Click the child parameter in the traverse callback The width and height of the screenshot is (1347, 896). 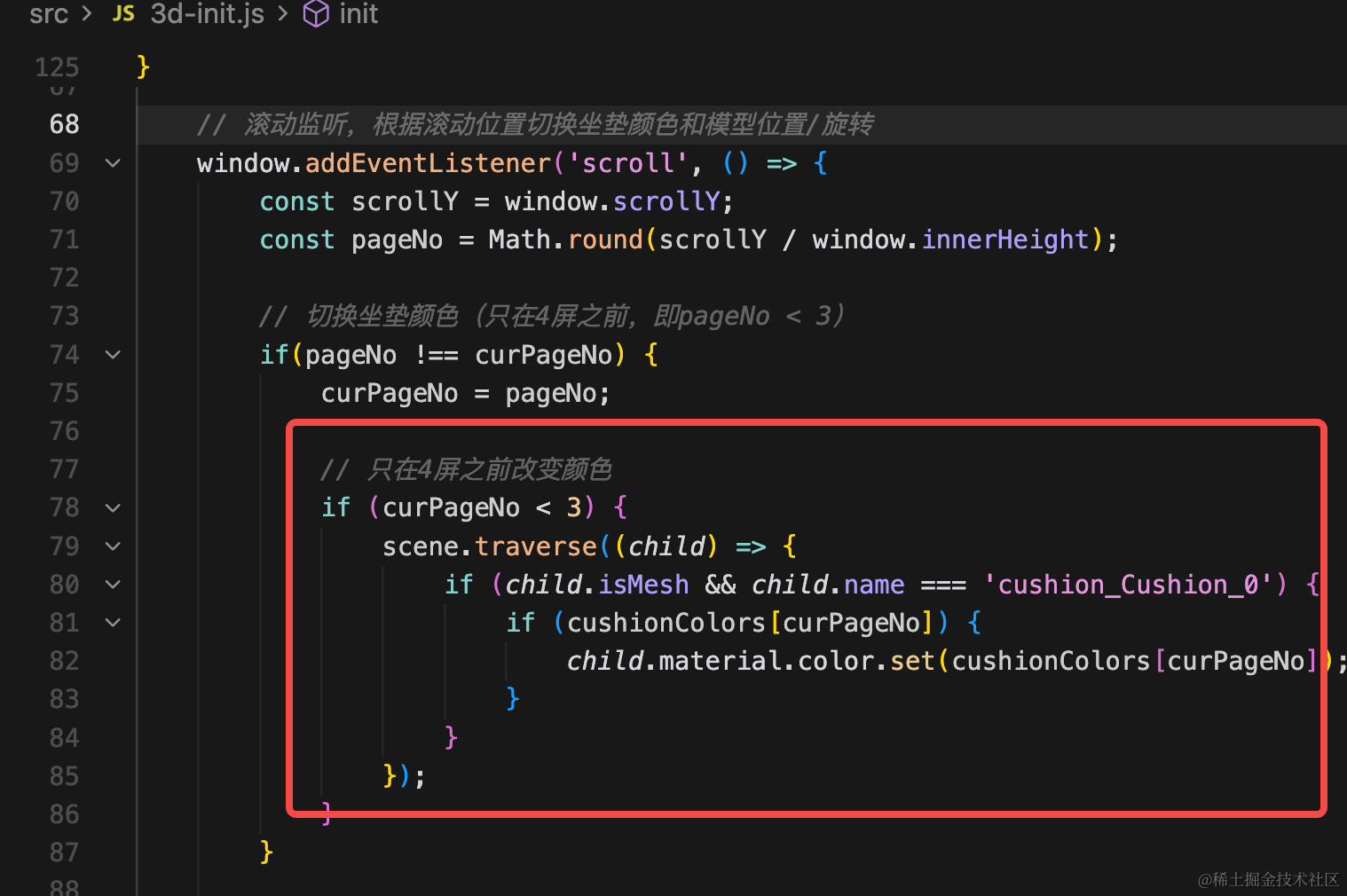(x=666, y=546)
